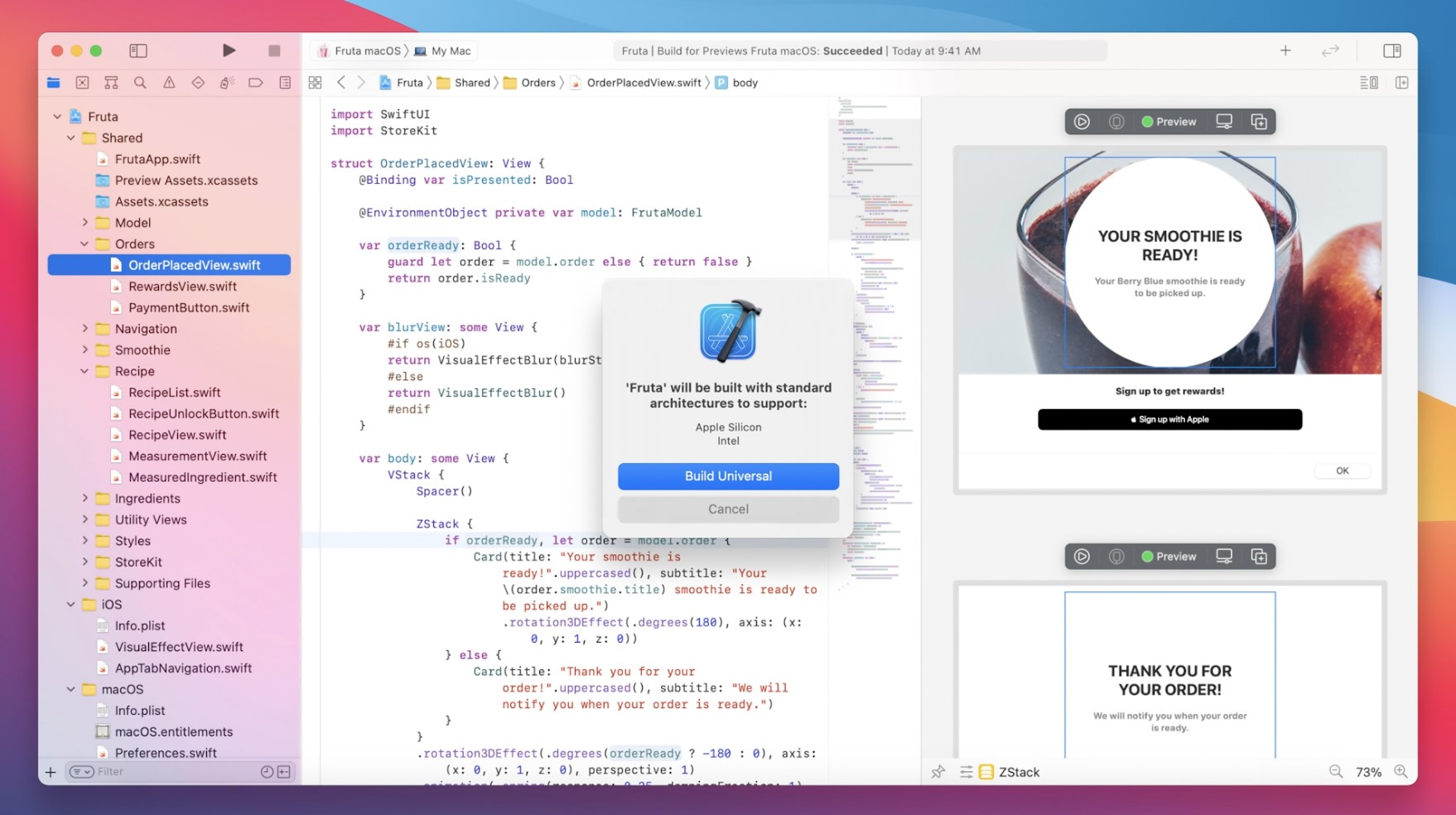Viewport: 1456px width, 815px height.
Task: Select the Fruta macOS scheme
Action: tap(360, 51)
